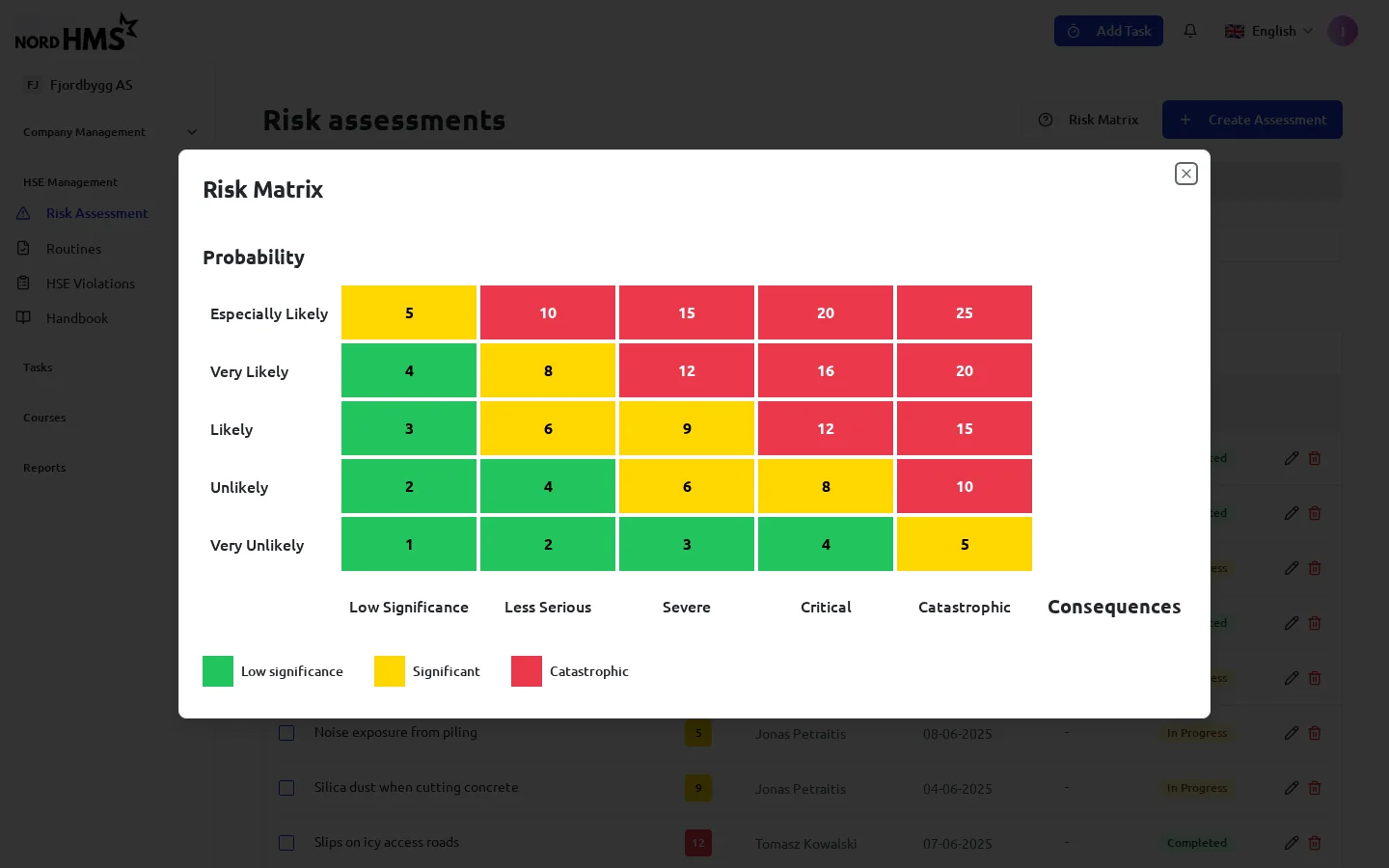Click the green matrix cell showing 1
Viewport: 1389px width, 868px height.
coord(409,544)
